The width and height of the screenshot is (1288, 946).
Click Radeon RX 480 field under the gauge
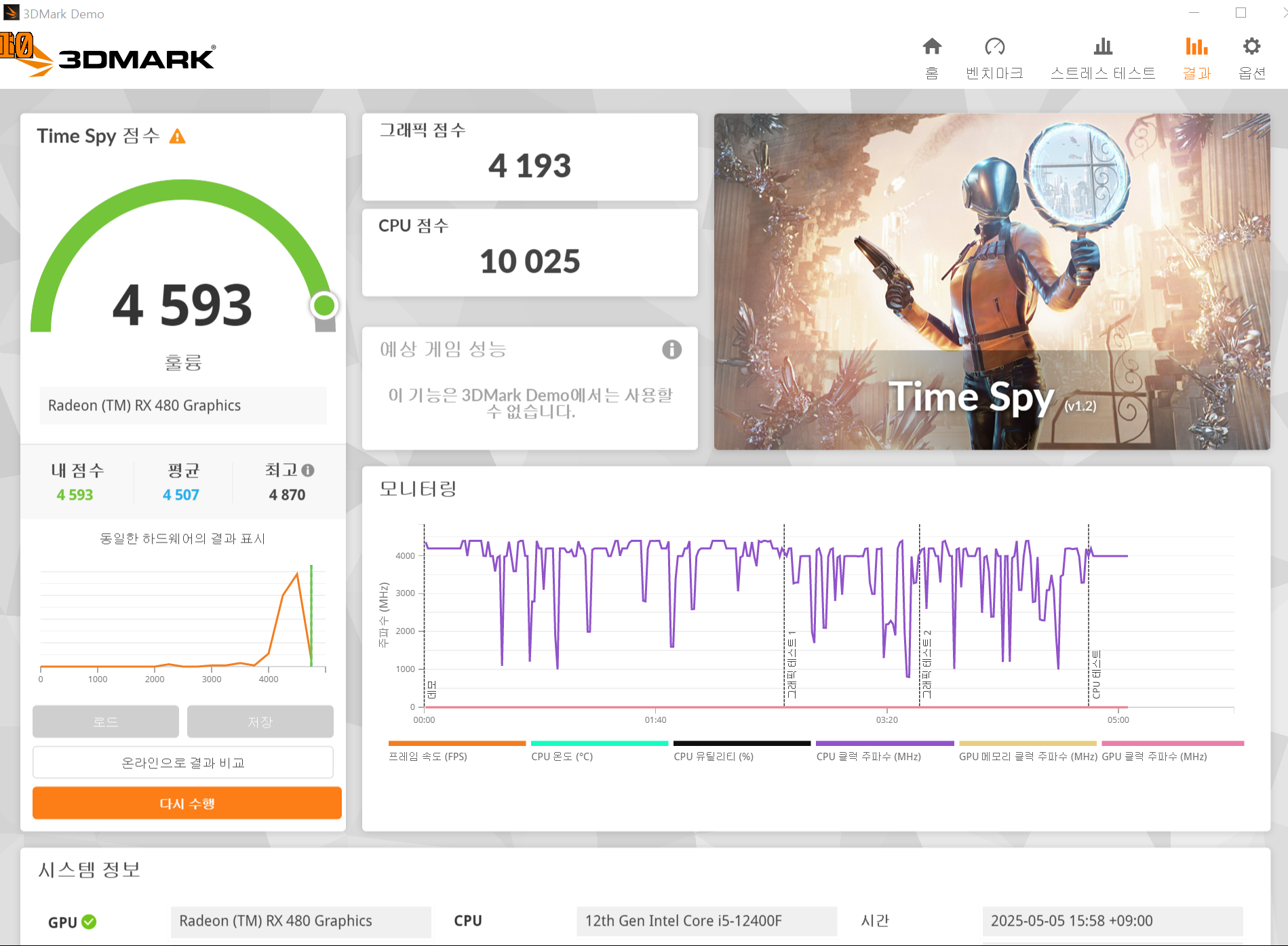click(183, 406)
